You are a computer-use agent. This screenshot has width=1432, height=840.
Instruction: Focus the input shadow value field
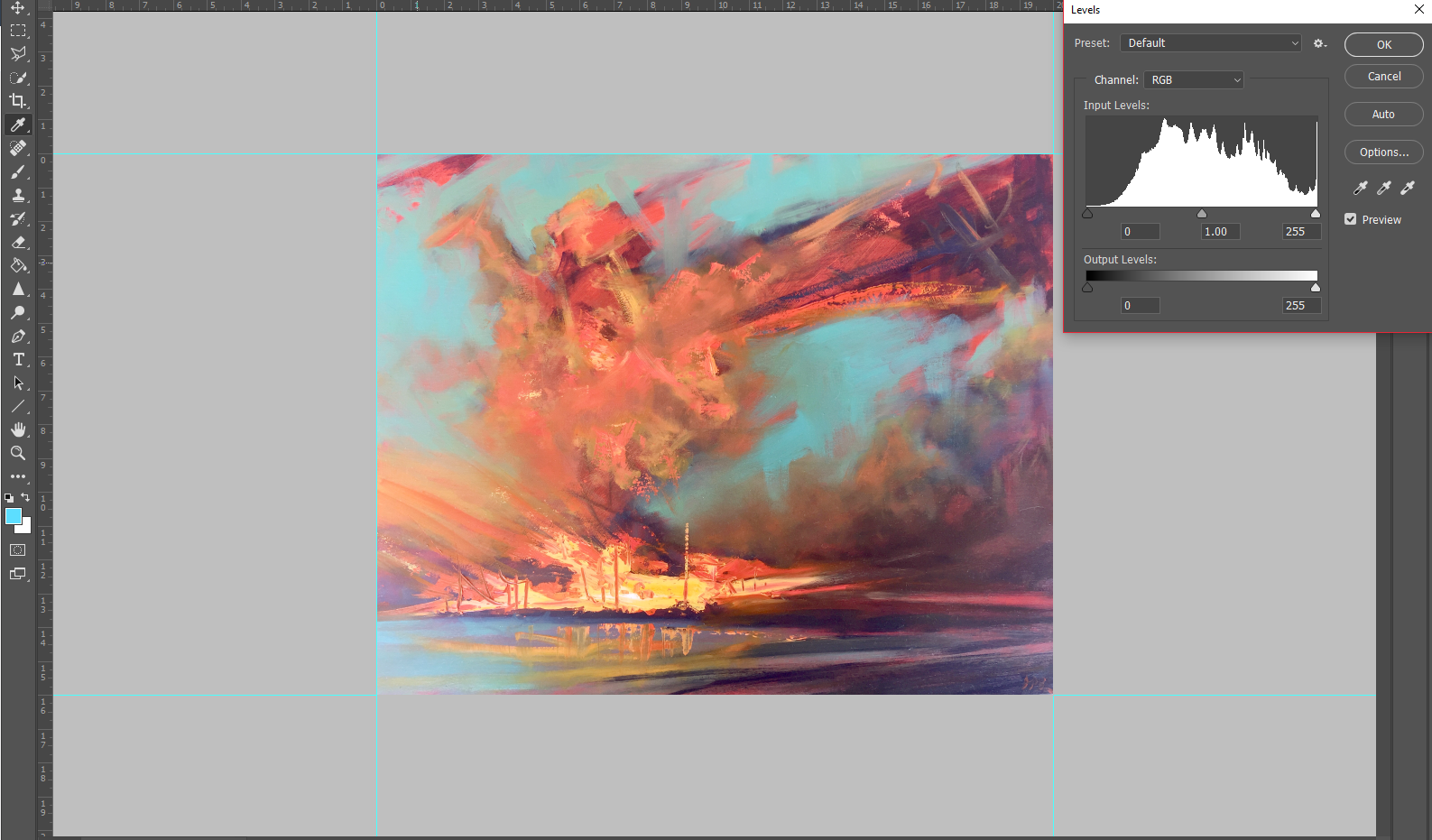point(1141,232)
